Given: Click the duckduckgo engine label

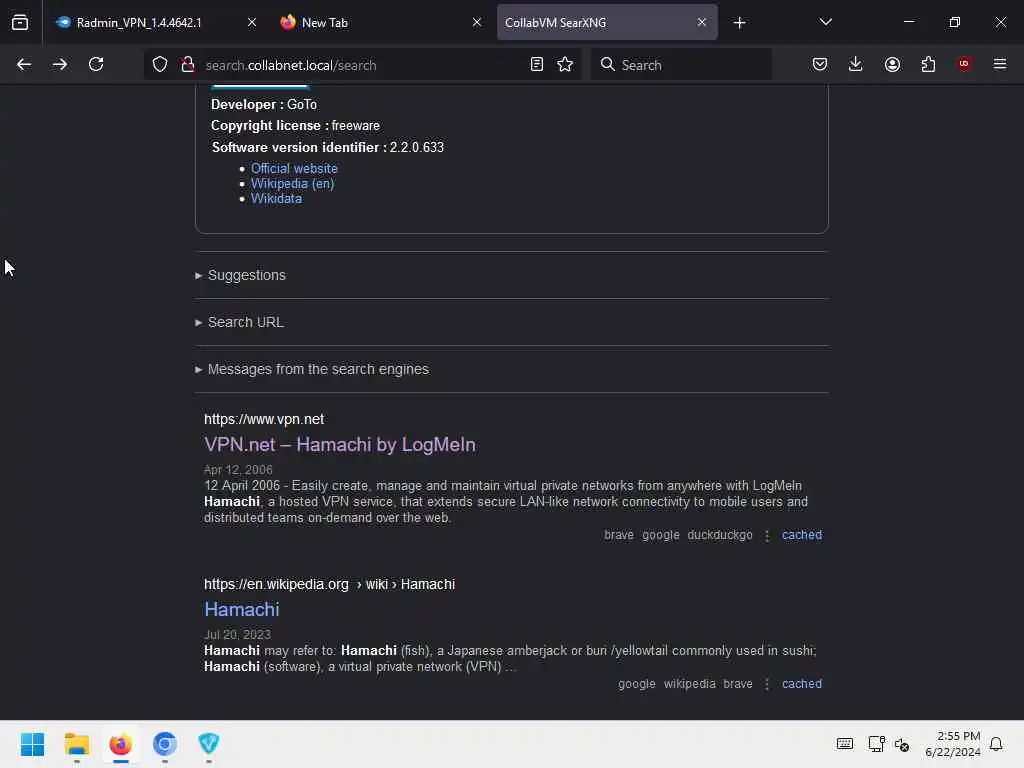Looking at the screenshot, I should 720,535.
